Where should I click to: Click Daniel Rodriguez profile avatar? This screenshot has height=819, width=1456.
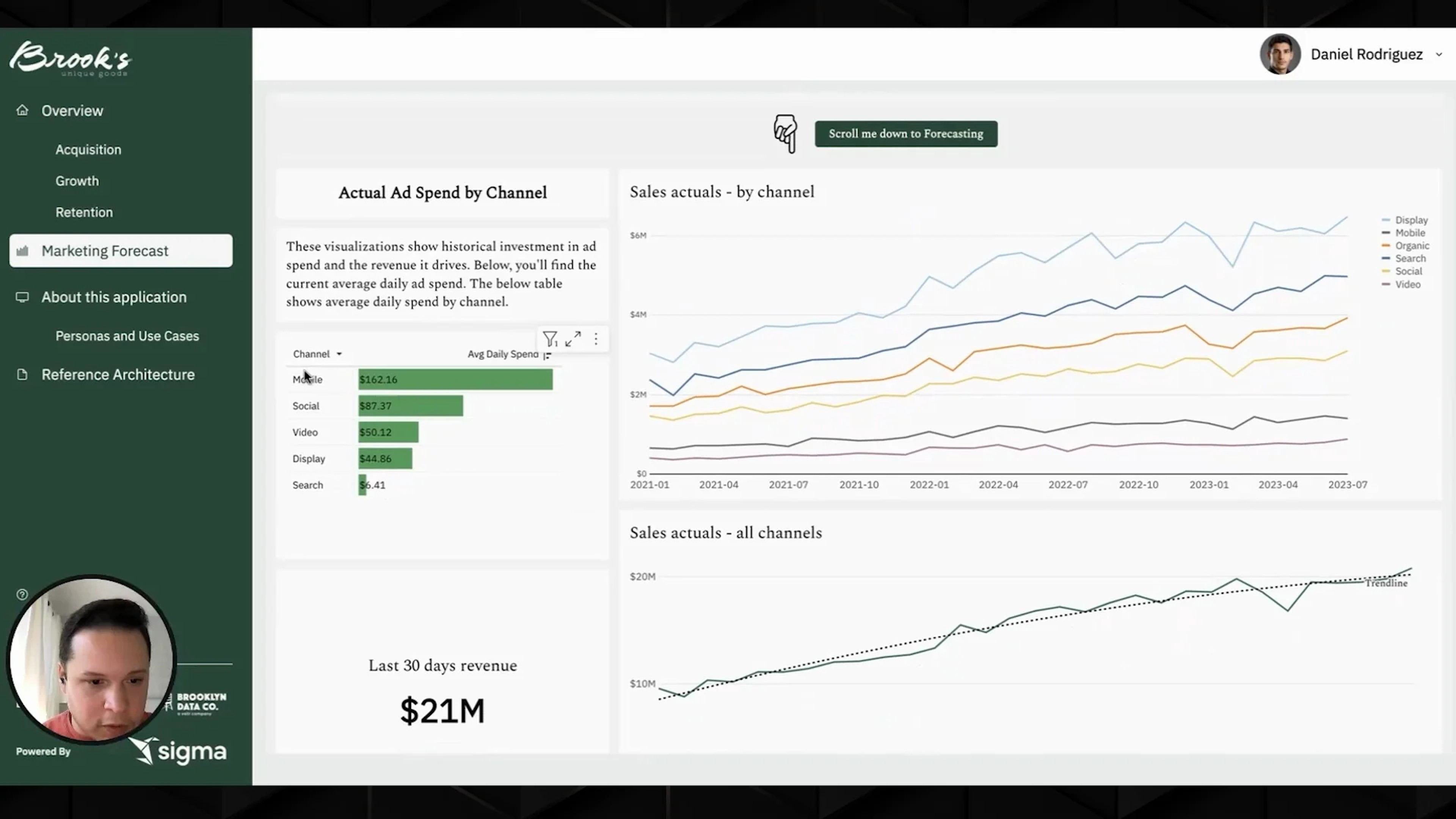1280,54
